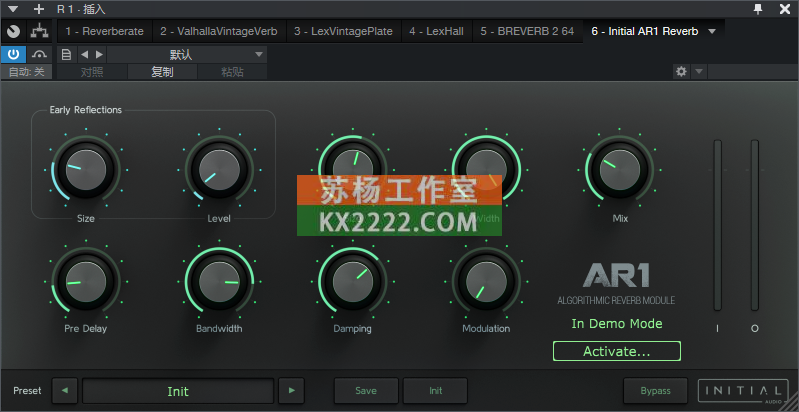Click the Pre Delay knob

(86, 282)
